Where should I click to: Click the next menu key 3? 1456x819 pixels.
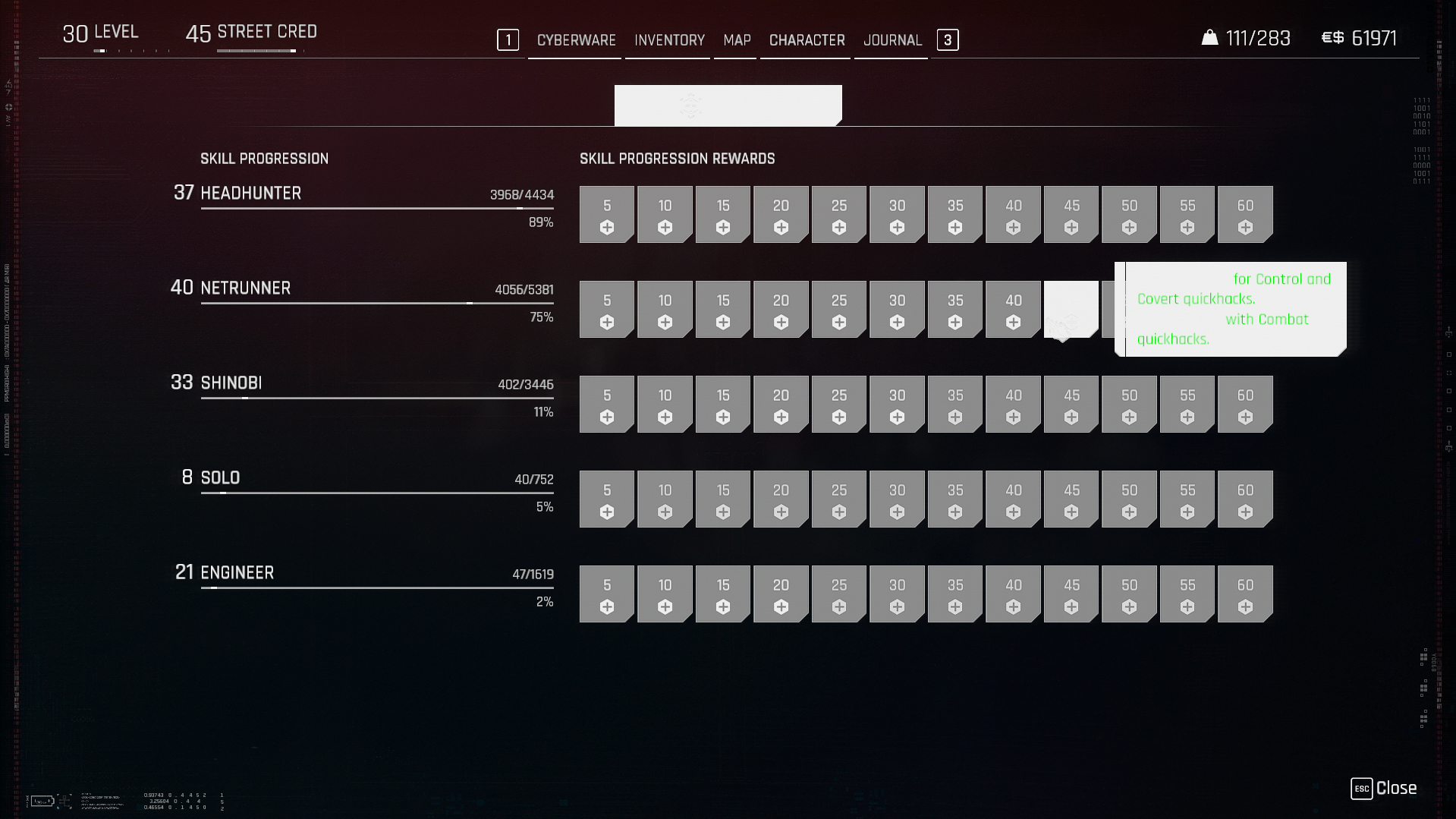947,40
